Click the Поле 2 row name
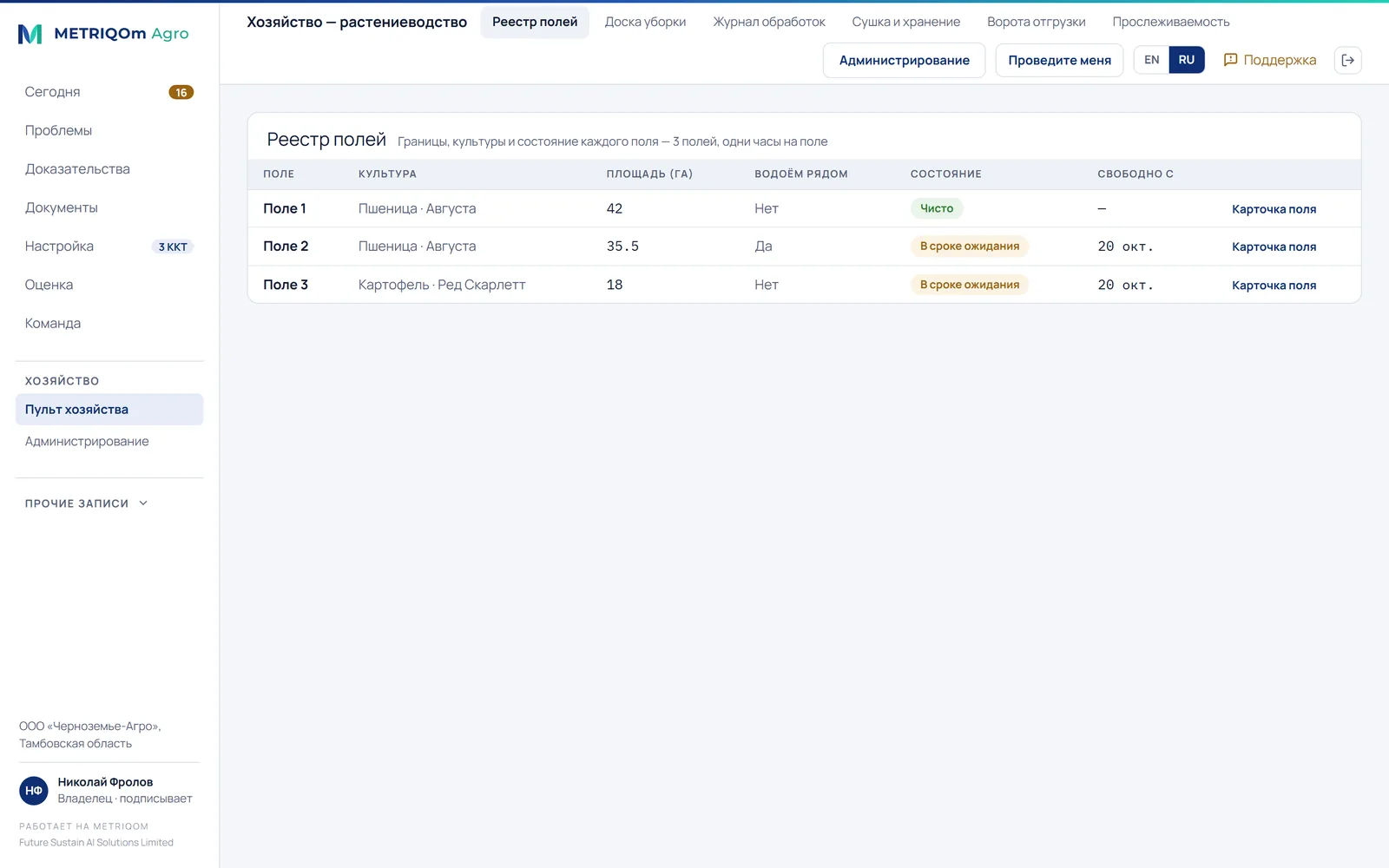The height and width of the screenshot is (868, 1389). pos(286,247)
